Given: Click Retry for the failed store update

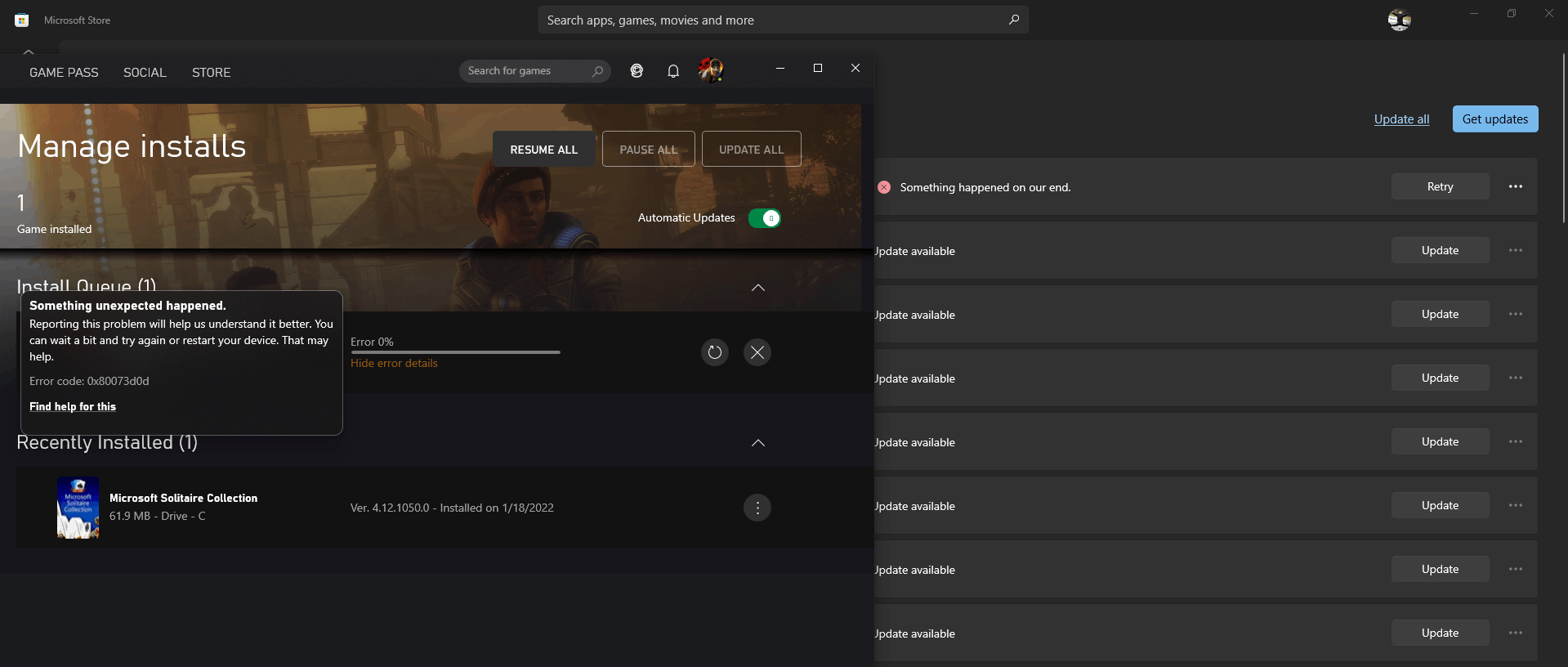Looking at the screenshot, I should pyautogui.click(x=1441, y=186).
